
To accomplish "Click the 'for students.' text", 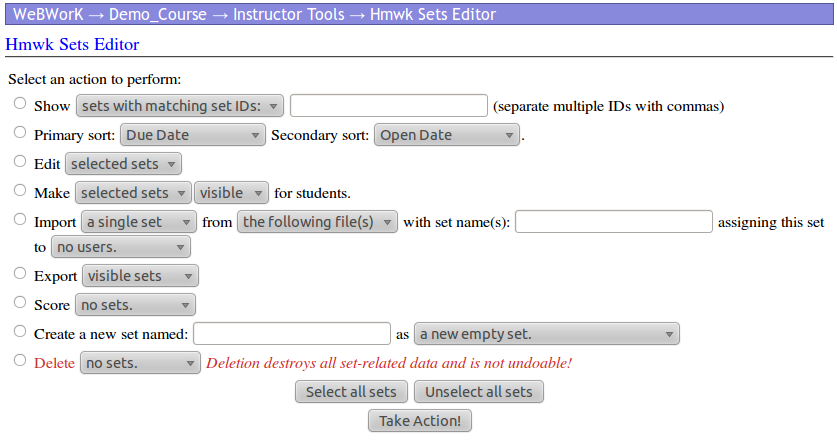I will pos(312,193).
